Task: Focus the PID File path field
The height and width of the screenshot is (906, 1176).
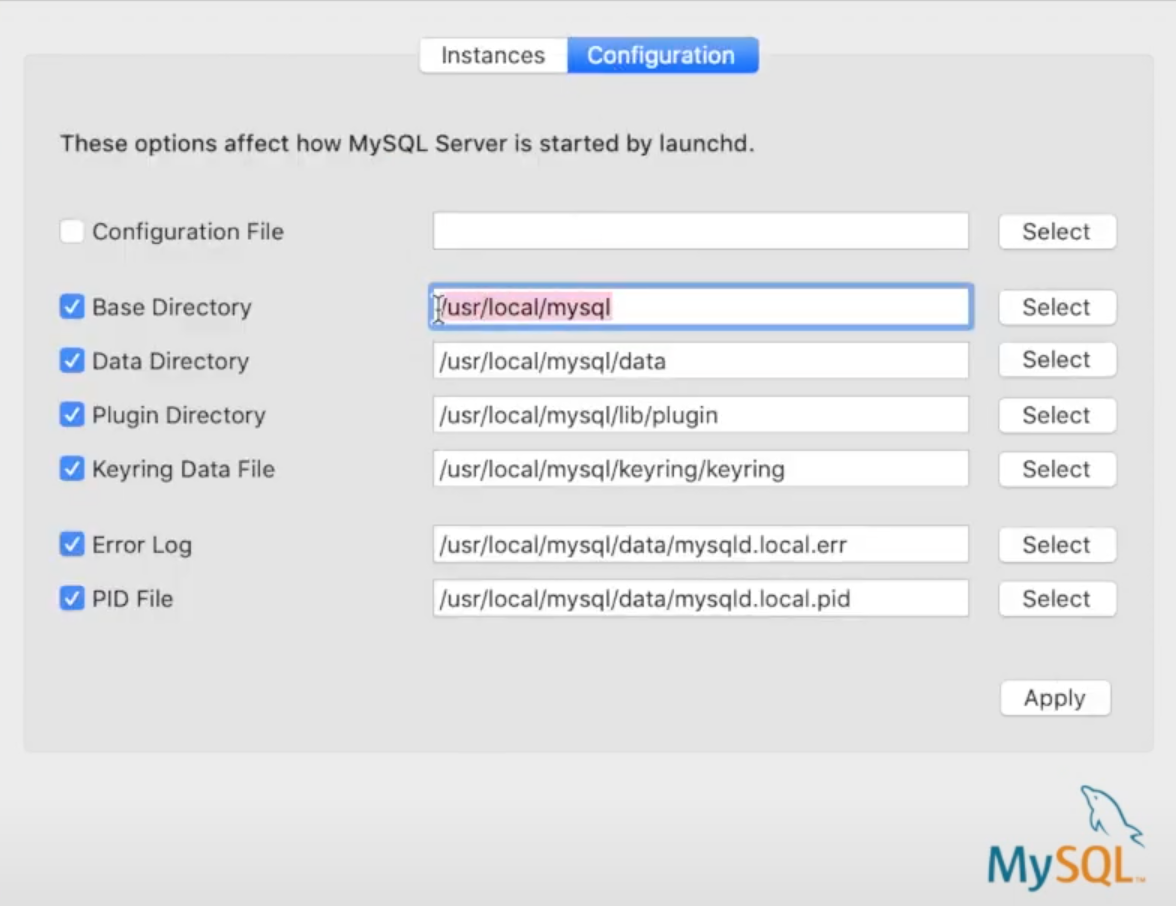Action: coord(700,598)
